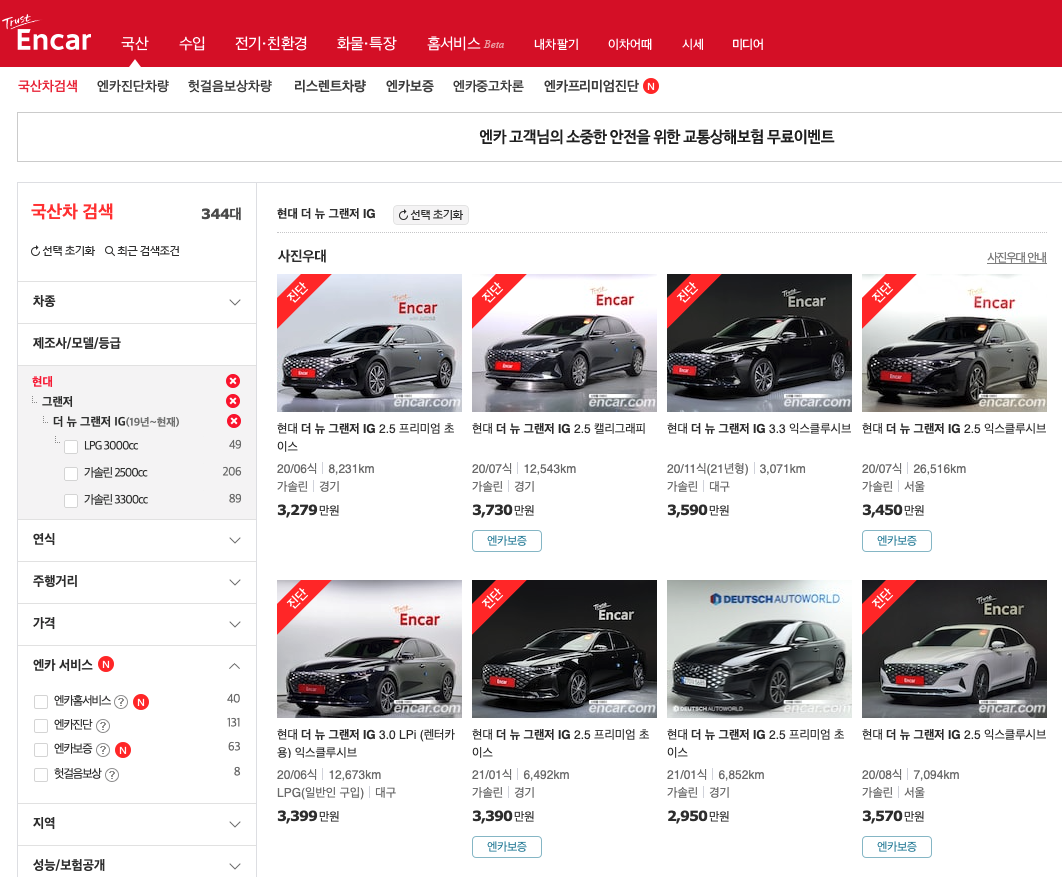This screenshot has width=1062, height=877.
Task: Click 엔카보증 button under the 3,730만원 car
Action: 507,541
